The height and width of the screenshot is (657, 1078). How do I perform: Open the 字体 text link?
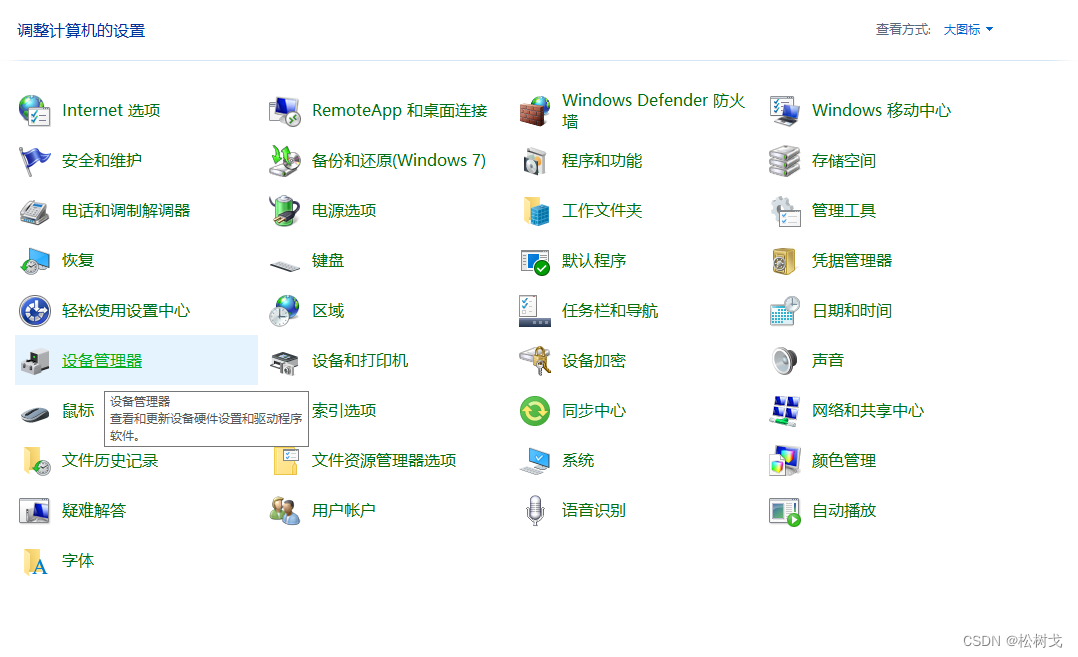coord(78,561)
